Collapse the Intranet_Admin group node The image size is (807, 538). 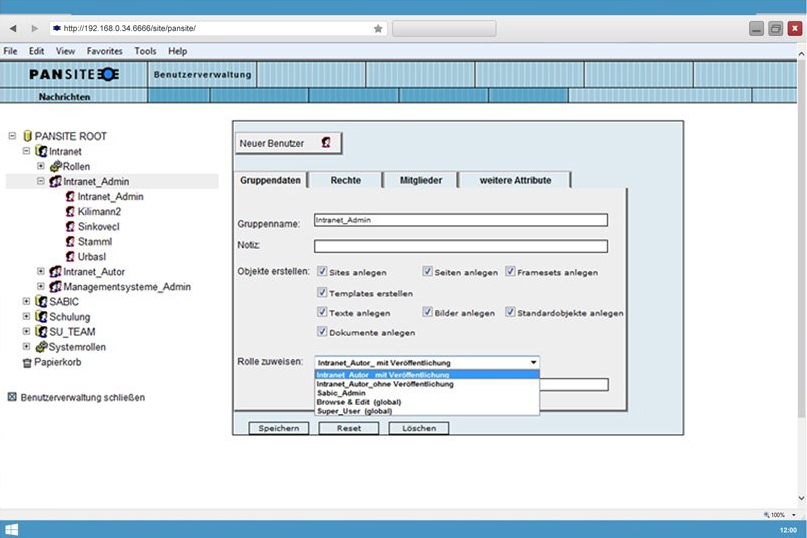click(41, 181)
